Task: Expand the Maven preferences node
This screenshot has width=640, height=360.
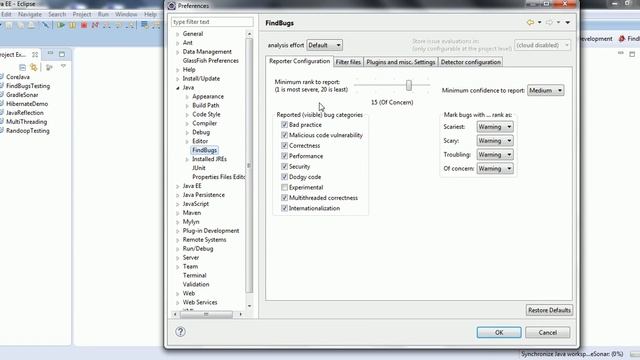Action: coord(178,213)
